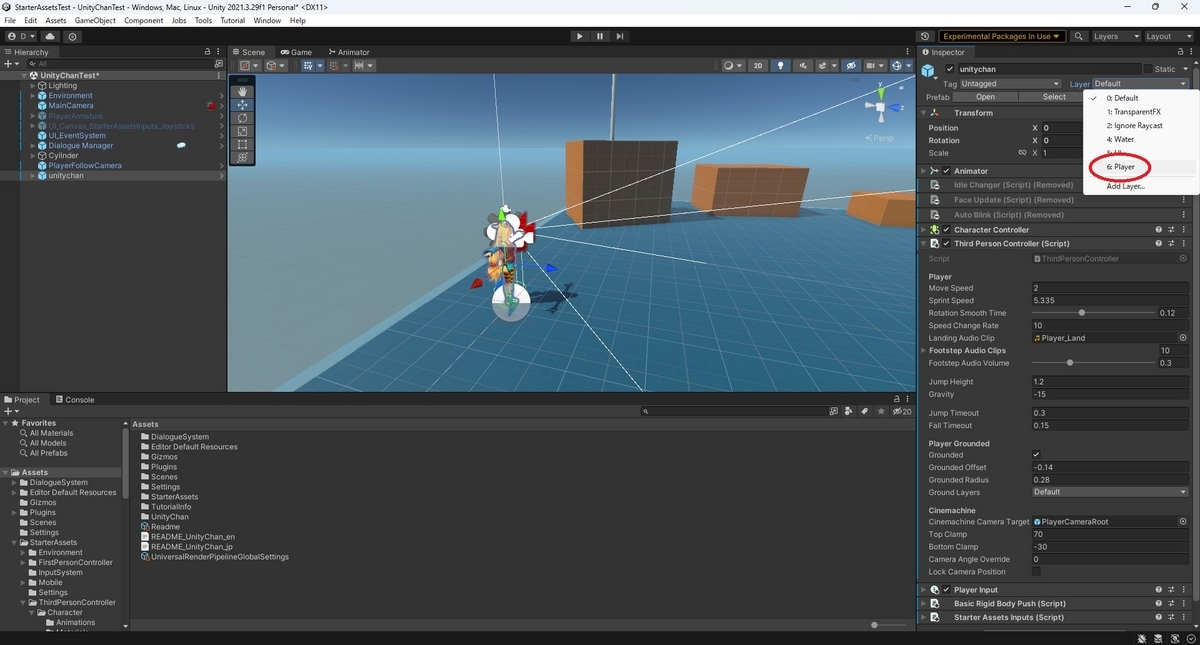
Task: Select the Rotate tool
Action: click(x=242, y=118)
